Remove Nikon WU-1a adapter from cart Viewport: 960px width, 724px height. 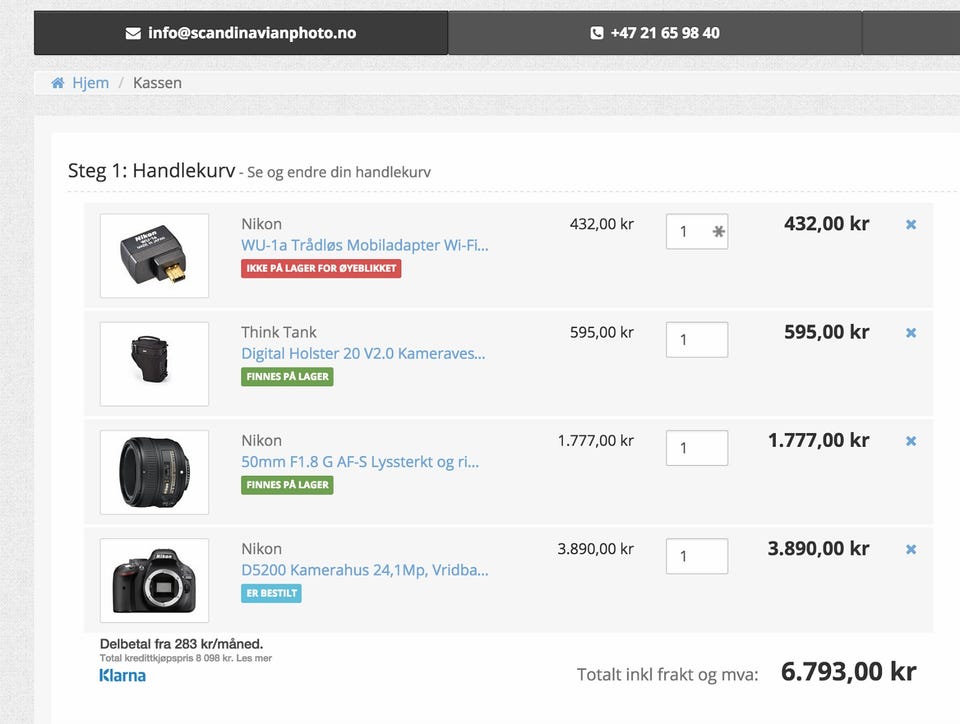(x=911, y=225)
